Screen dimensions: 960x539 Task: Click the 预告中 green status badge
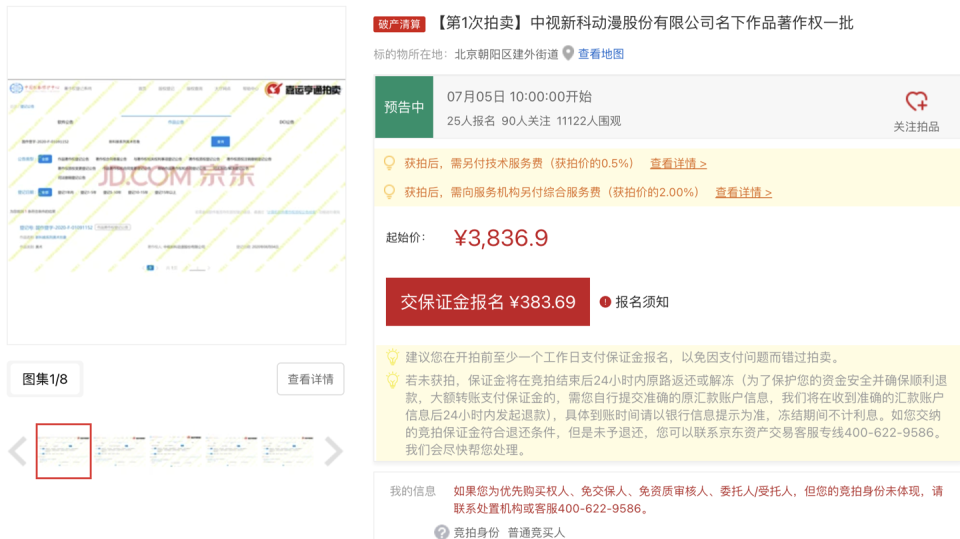404,107
